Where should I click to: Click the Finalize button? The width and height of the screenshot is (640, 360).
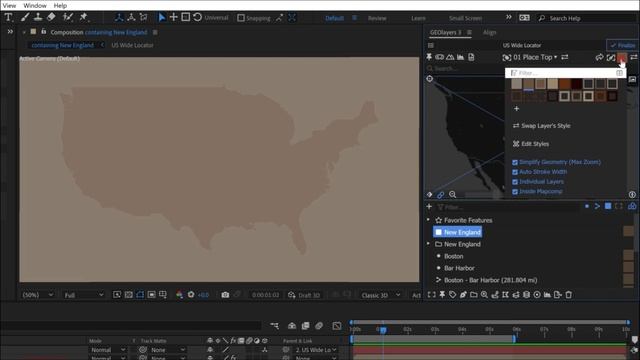point(622,45)
